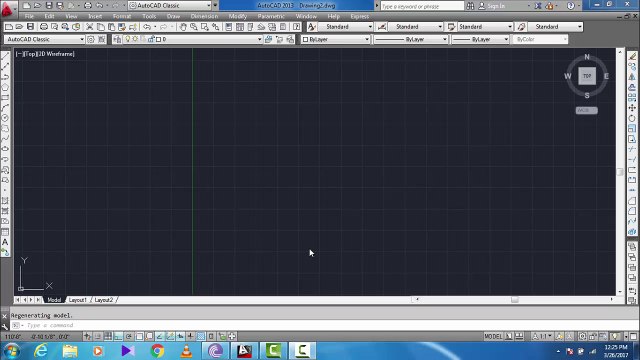Toggle Grid Display in status bar
Viewport: 640px width, 360px height.
point(108,336)
